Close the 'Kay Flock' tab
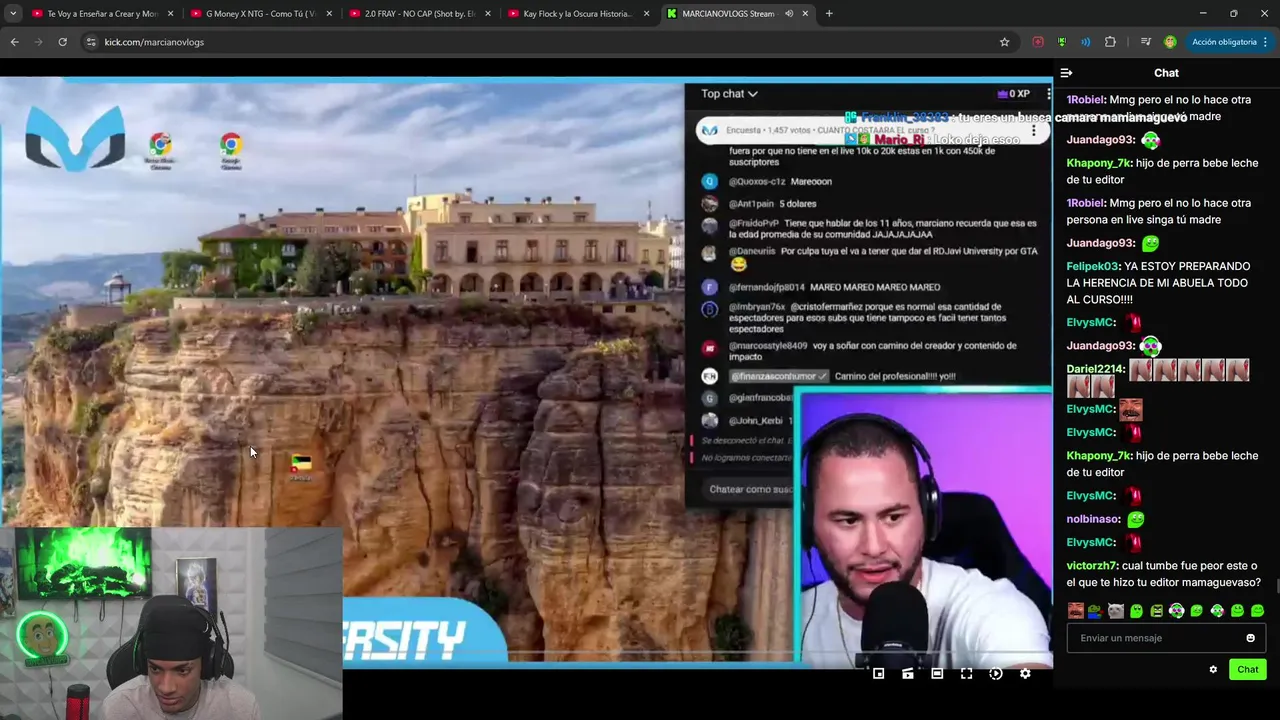 646,14
